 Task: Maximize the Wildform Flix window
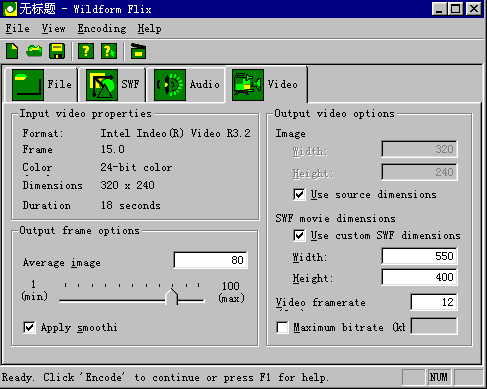pos(455,8)
